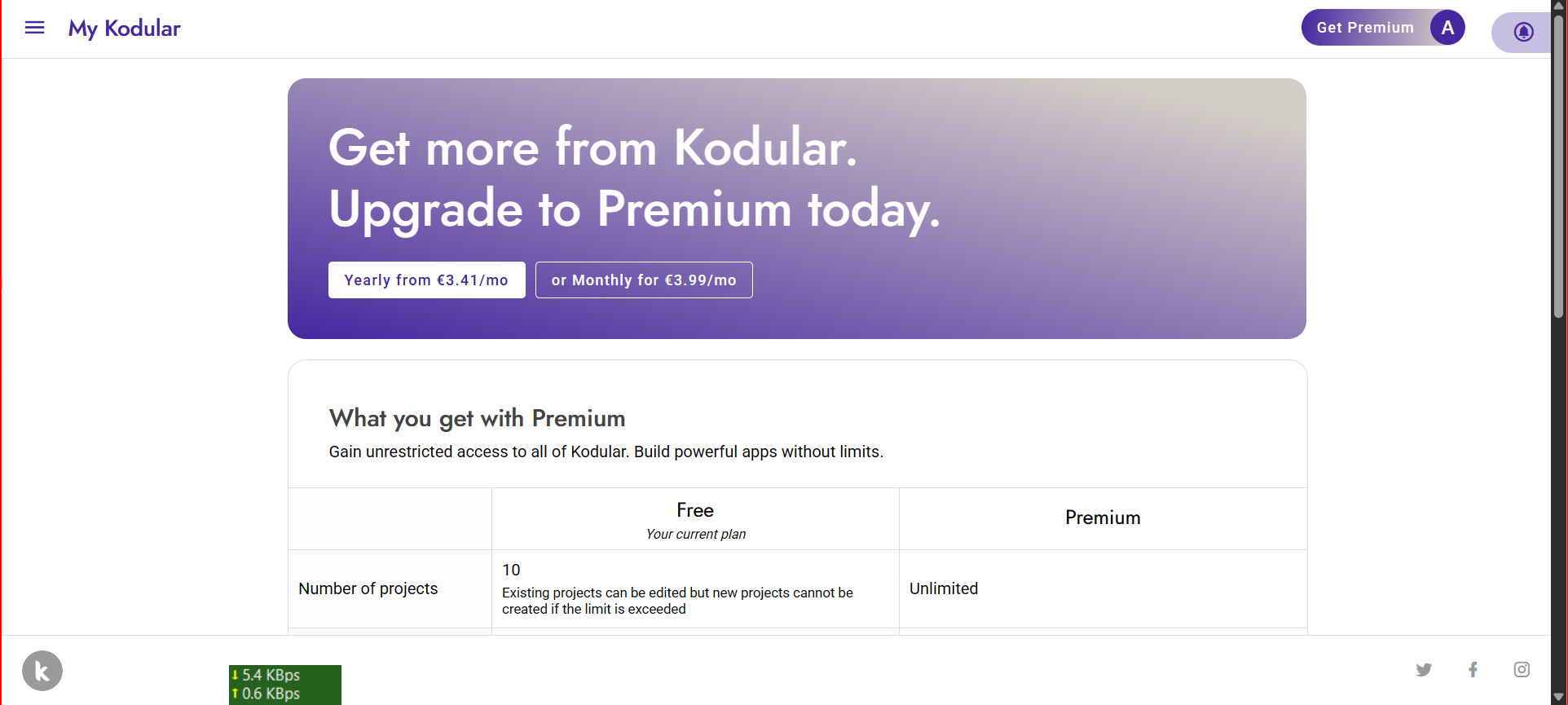The height and width of the screenshot is (705, 1568).
Task: Open the hamburger navigation menu
Action: [x=34, y=29]
